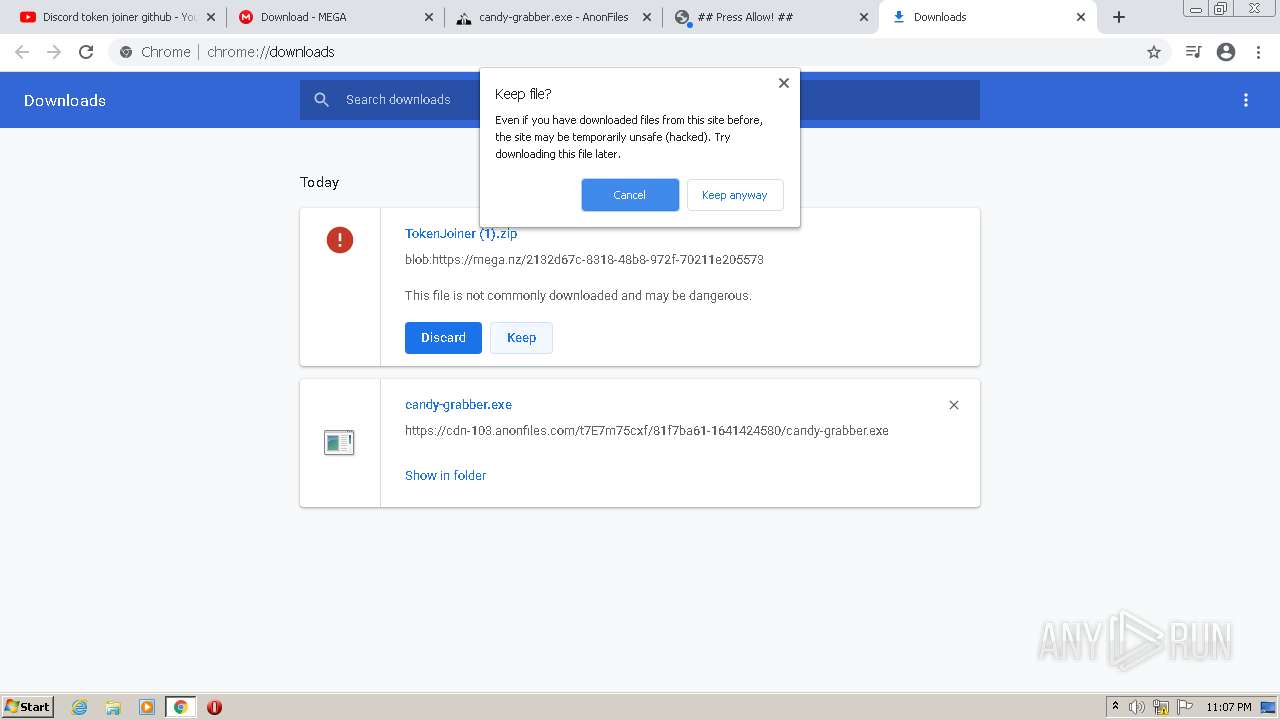
Task: Close the MEGA tab
Action: pyautogui.click(x=429, y=17)
